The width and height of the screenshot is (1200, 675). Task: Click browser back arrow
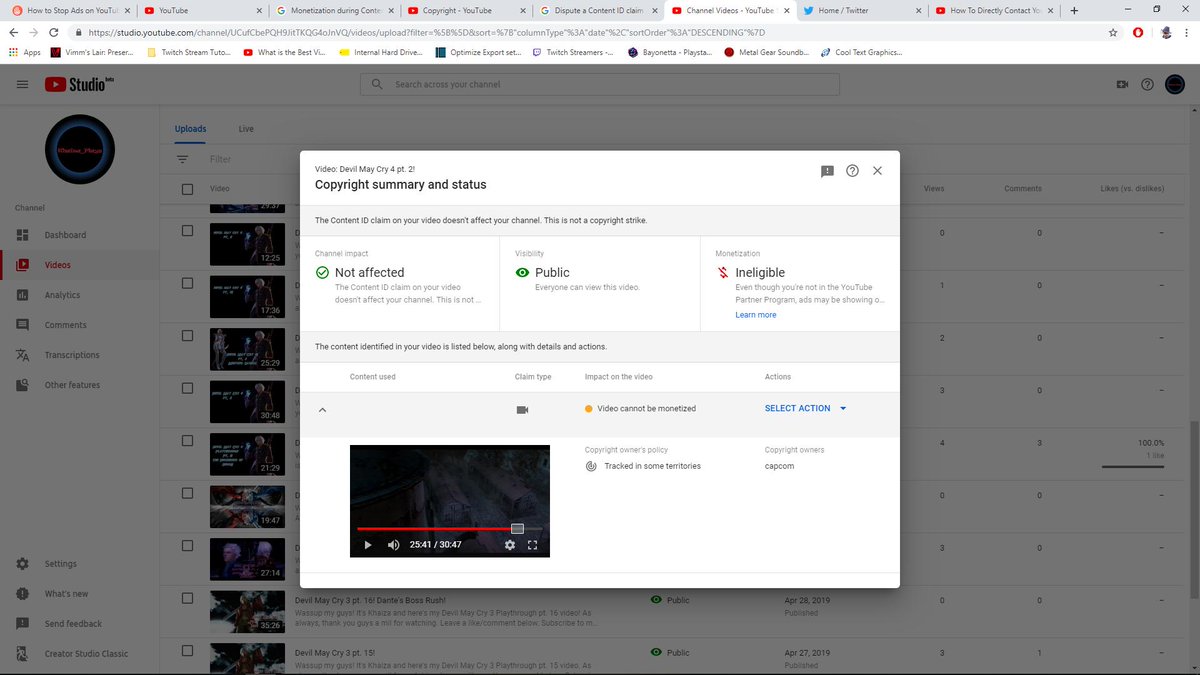(13, 32)
